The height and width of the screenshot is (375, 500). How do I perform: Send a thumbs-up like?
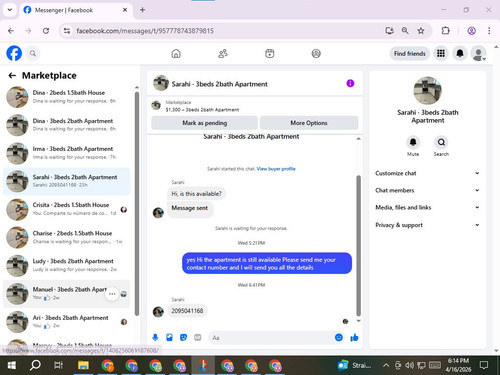(x=354, y=338)
